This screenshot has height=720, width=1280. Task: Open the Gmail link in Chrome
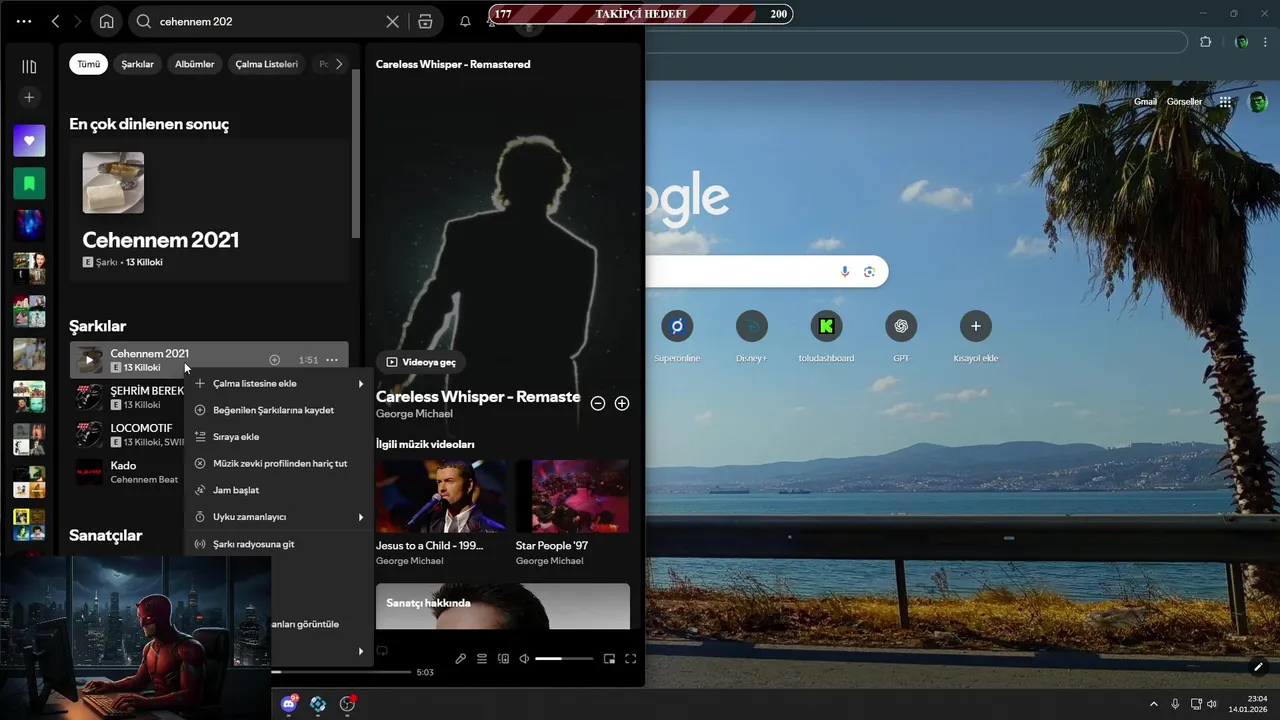pyautogui.click(x=1145, y=102)
